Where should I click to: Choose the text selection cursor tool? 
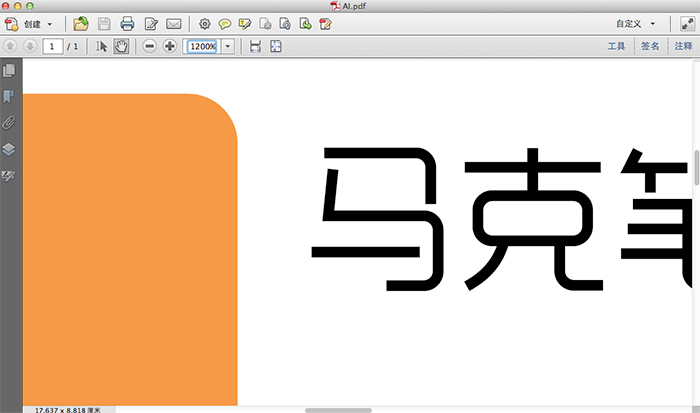101,46
